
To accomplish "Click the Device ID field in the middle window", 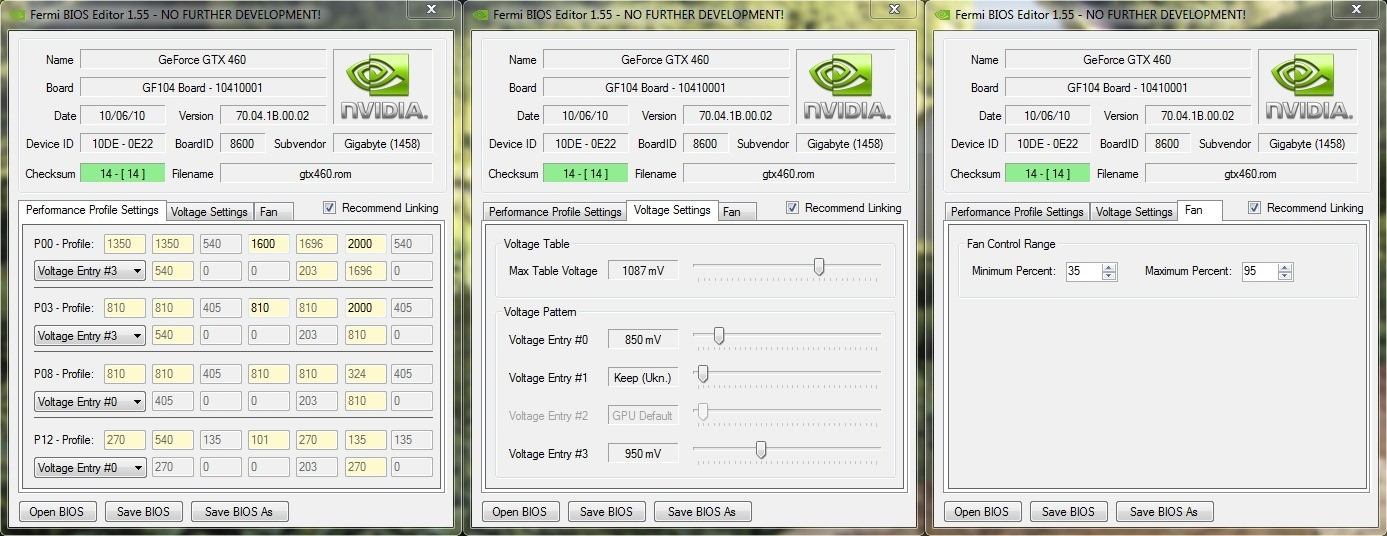I will click(585, 144).
